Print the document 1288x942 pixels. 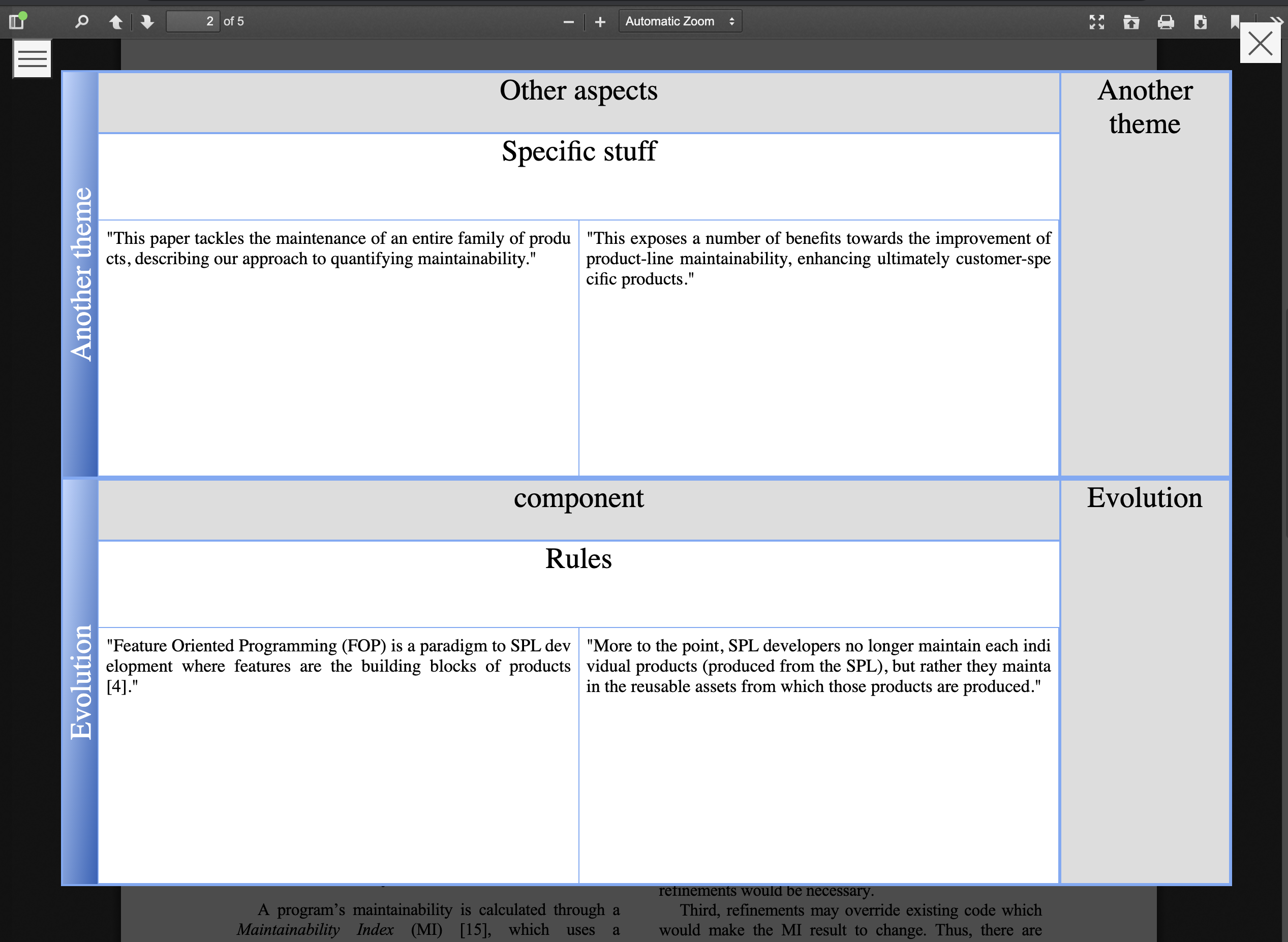pyautogui.click(x=1166, y=22)
